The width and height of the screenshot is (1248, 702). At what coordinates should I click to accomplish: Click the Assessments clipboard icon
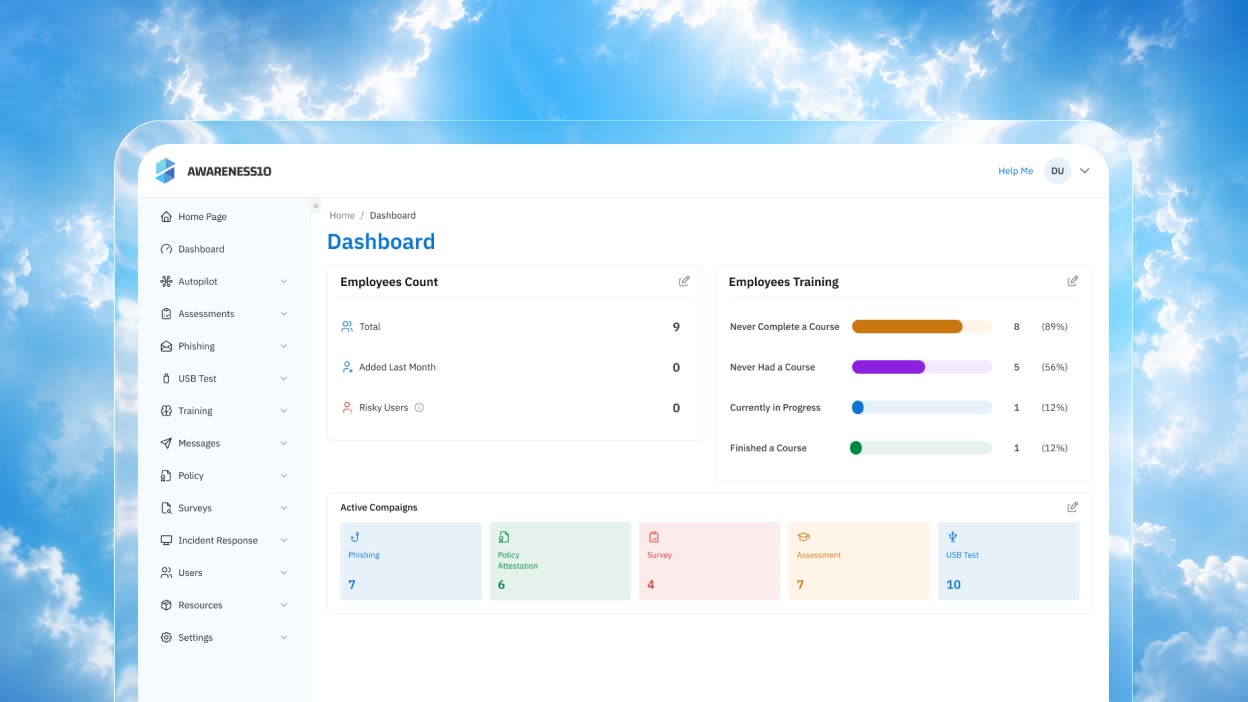tap(166, 314)
